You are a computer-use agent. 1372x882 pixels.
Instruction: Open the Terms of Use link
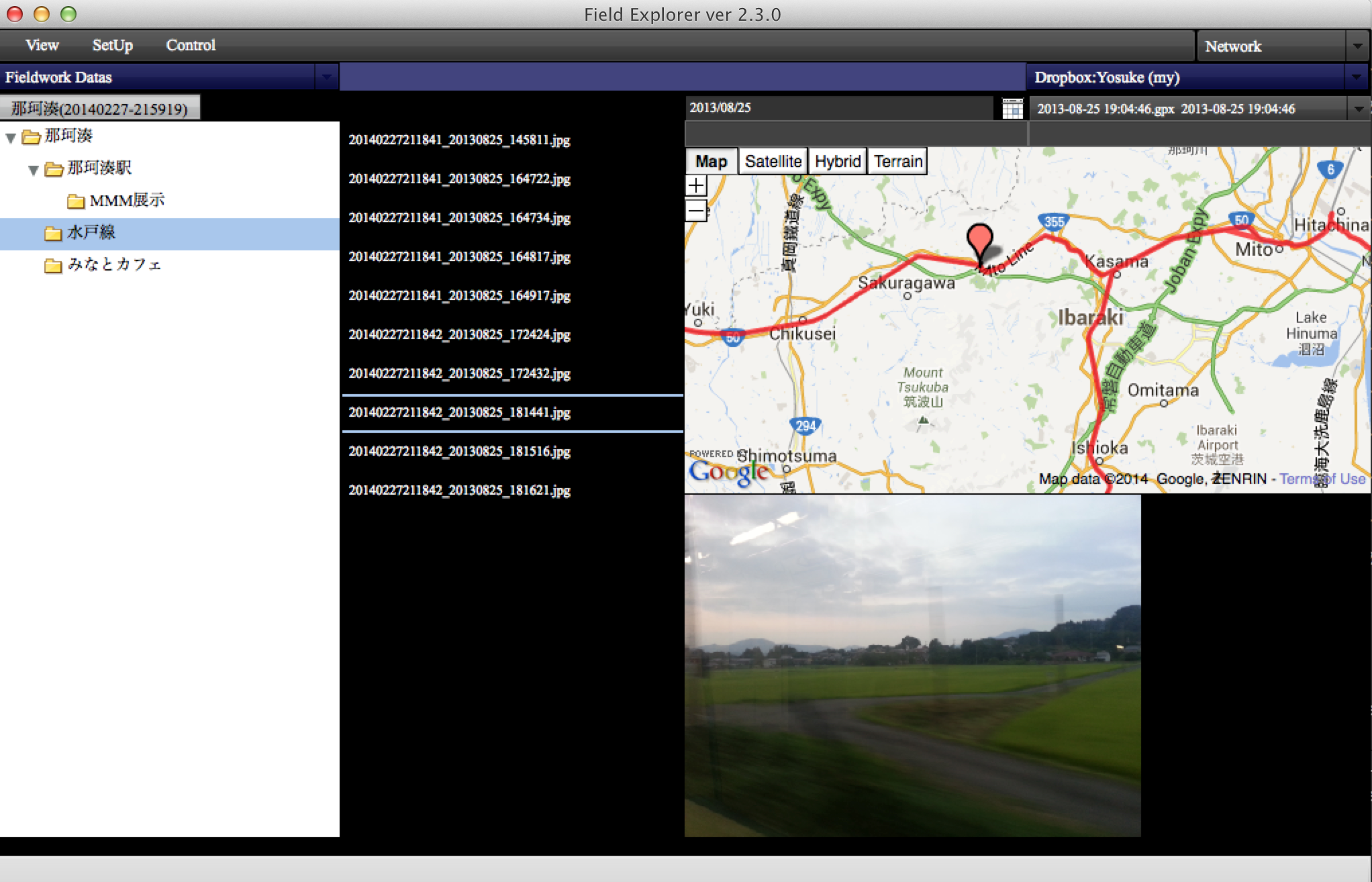tap(1321, 479)
